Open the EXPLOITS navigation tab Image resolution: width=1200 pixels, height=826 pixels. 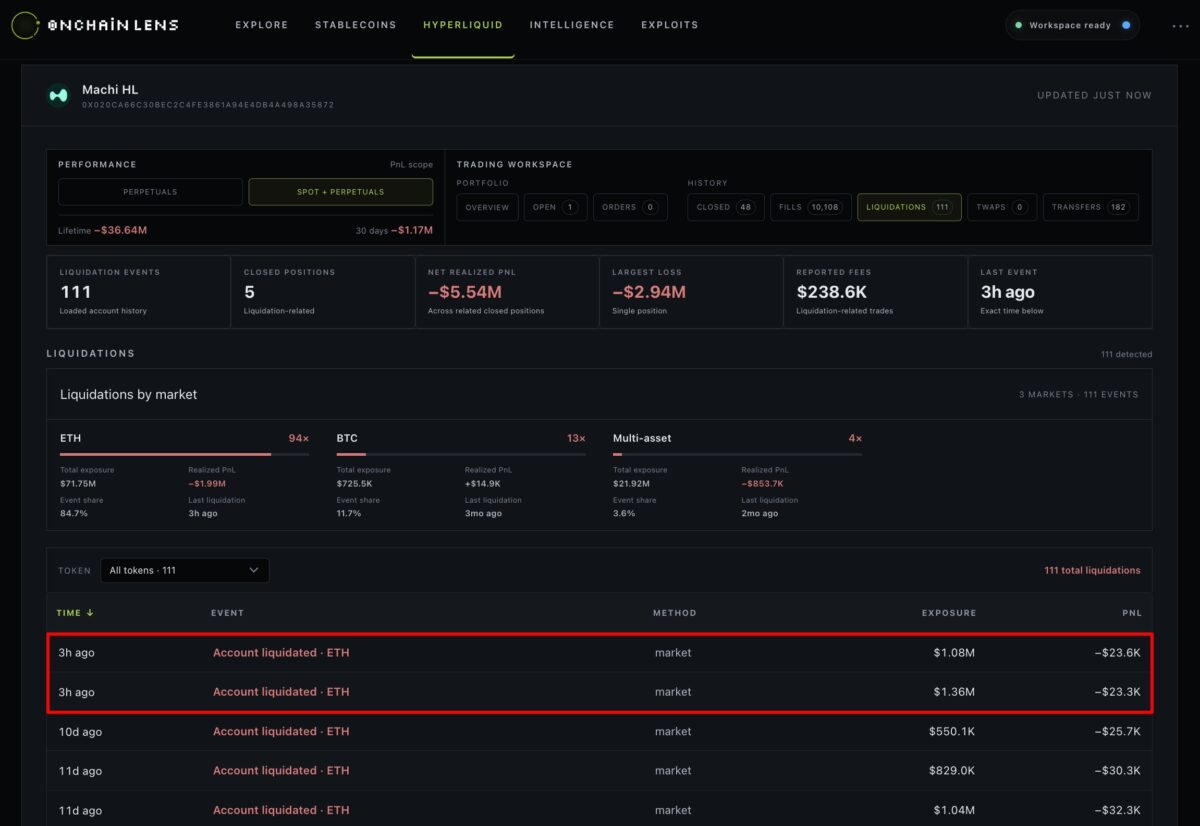coord(670,25)
